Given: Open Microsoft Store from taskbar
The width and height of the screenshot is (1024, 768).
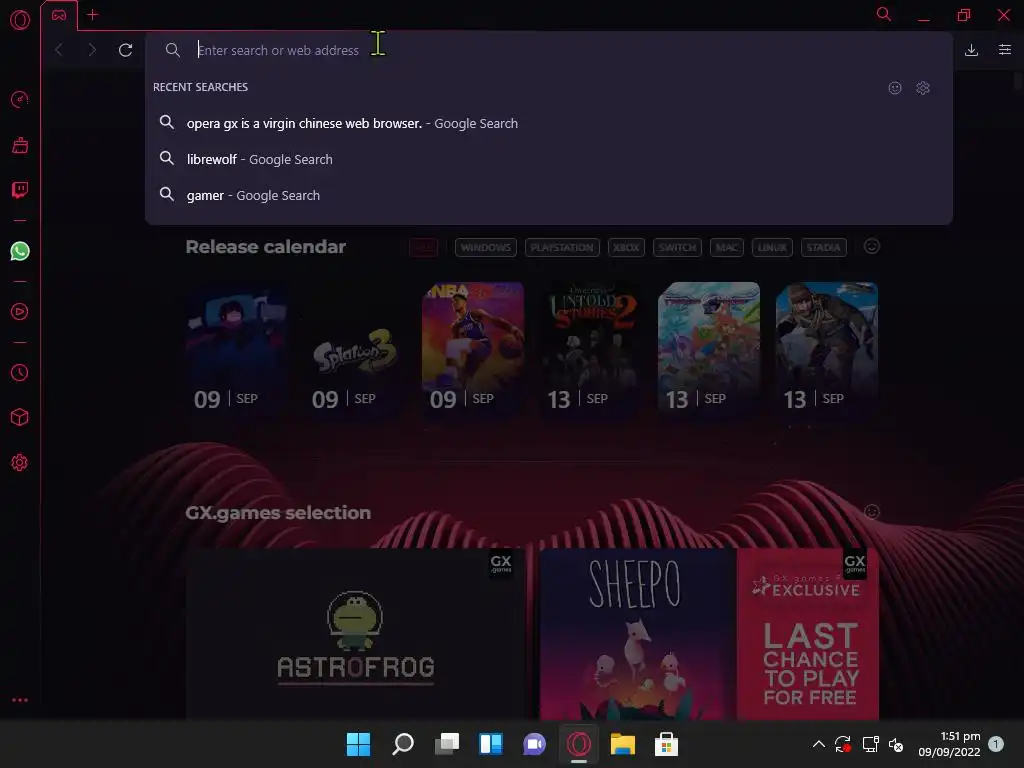Looking at the screenshot, I should tap(666, 744).
